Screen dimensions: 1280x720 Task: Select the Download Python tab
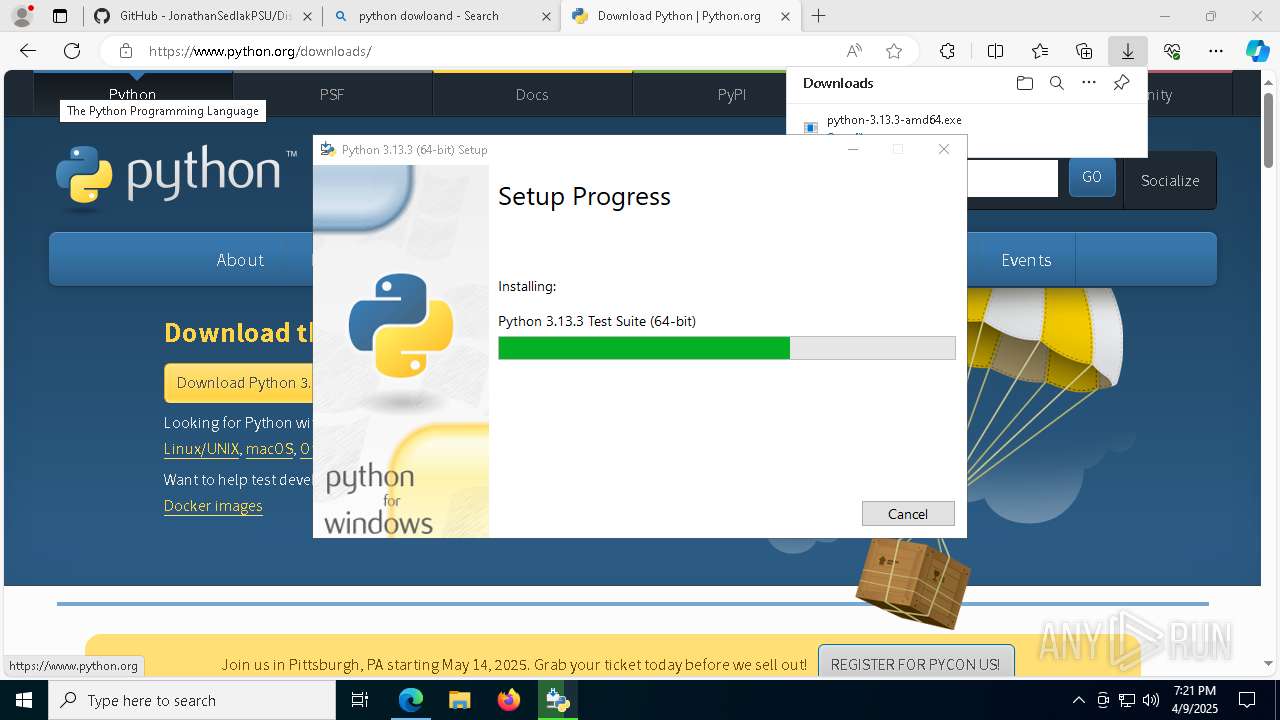point(679,16)
